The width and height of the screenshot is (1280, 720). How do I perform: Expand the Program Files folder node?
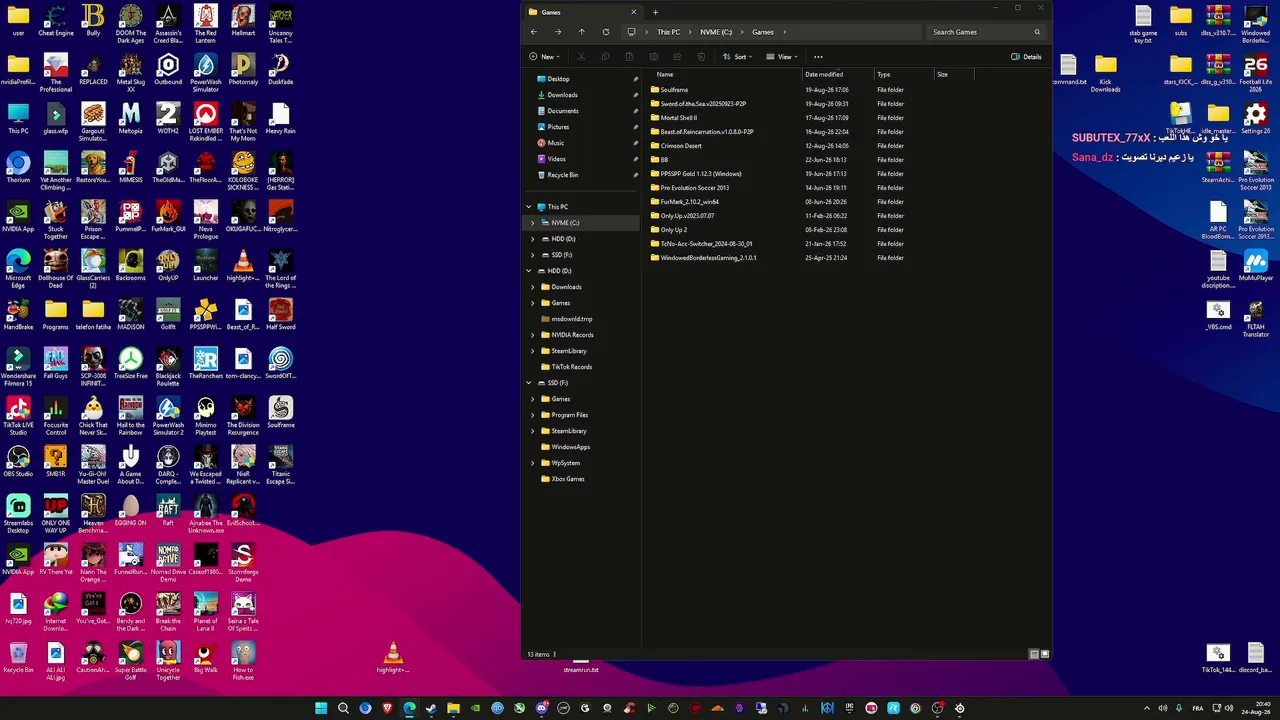pyautogui.click(x=533, y=415)
